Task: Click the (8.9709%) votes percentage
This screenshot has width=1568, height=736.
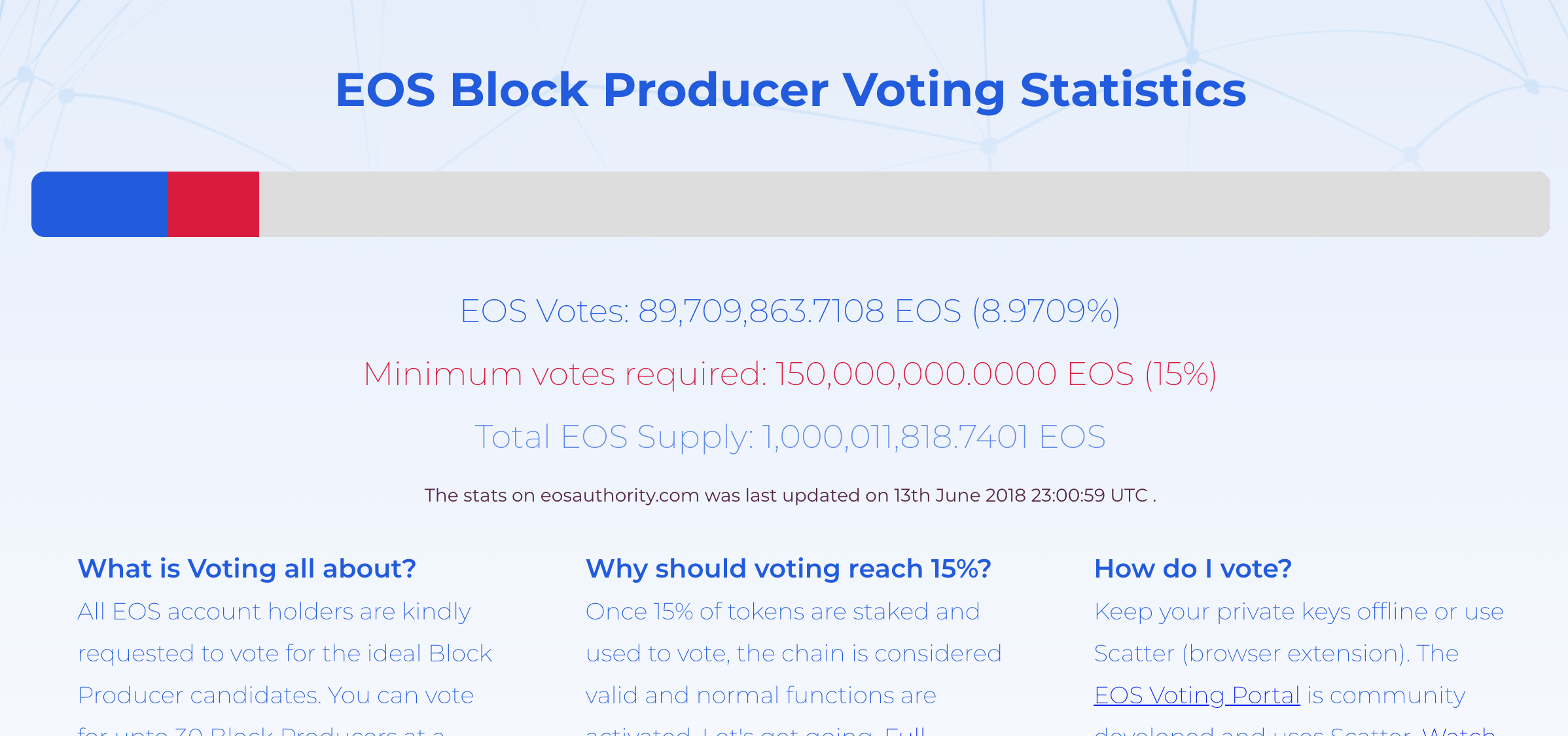Action: (1046, 311)
